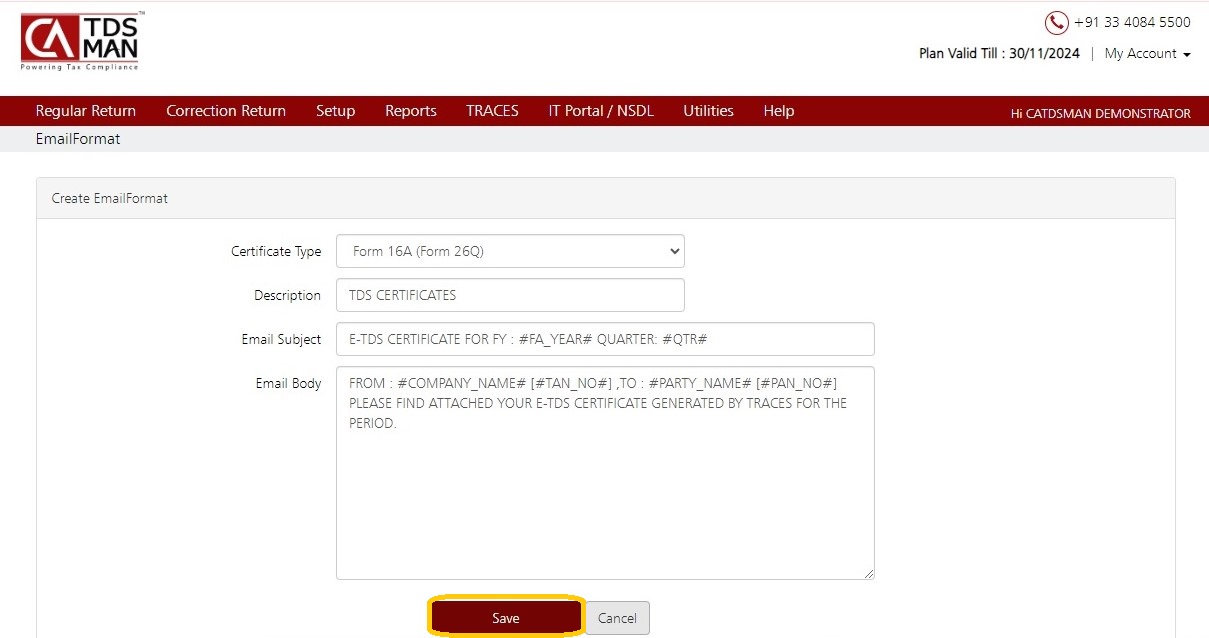Grab the Email Body resize handle
The height and width of the screenshot is (638, 1209).
click(x=868, y=573)
